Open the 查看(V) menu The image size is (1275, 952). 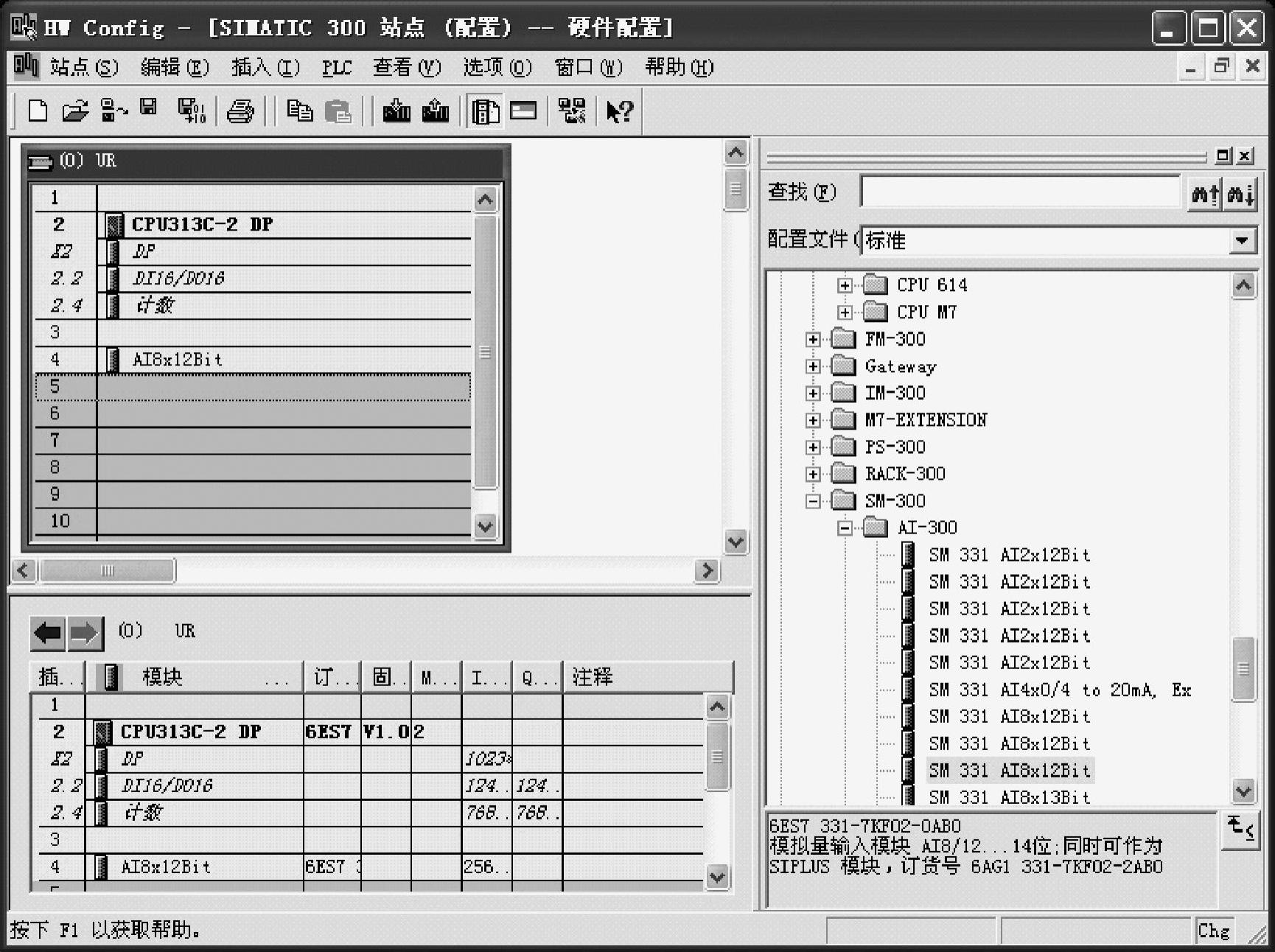[x=407, y=67]
